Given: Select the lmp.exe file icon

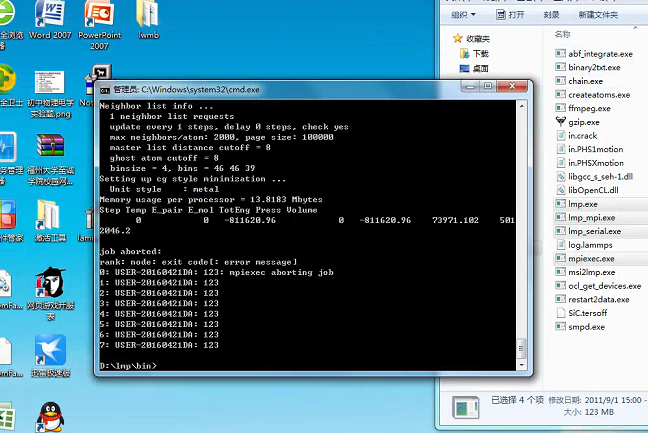Looking at the screenshot, I should tap(560, 204).
